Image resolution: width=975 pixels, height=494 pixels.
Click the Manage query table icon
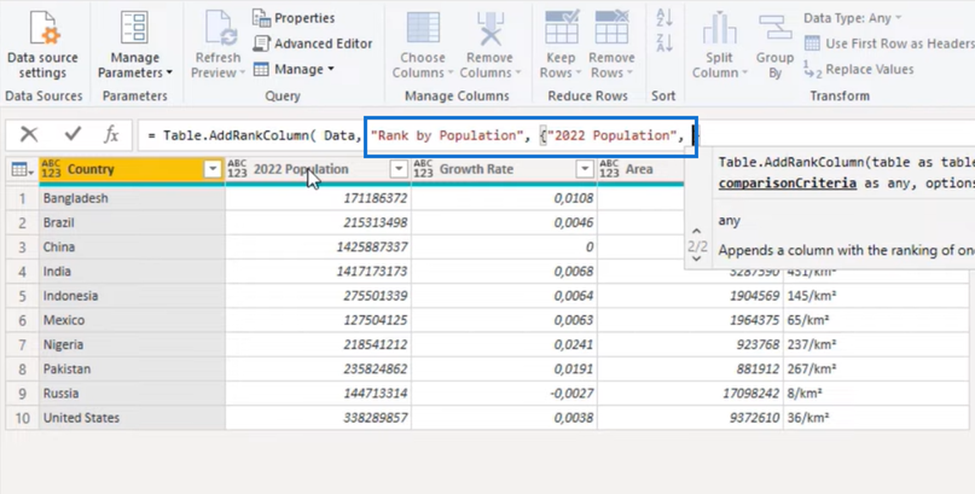coord(261,69)
